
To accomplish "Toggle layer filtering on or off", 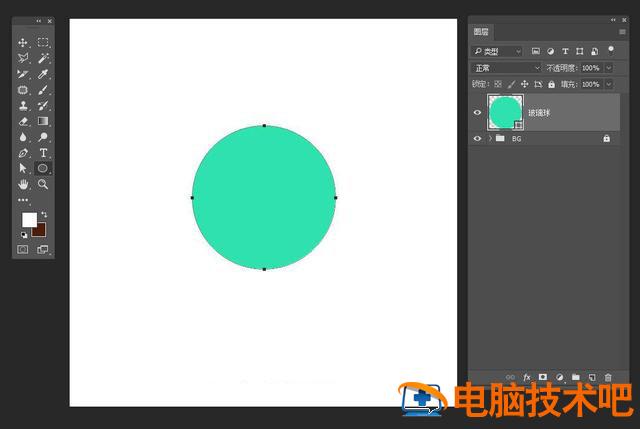I will (611, 50).
